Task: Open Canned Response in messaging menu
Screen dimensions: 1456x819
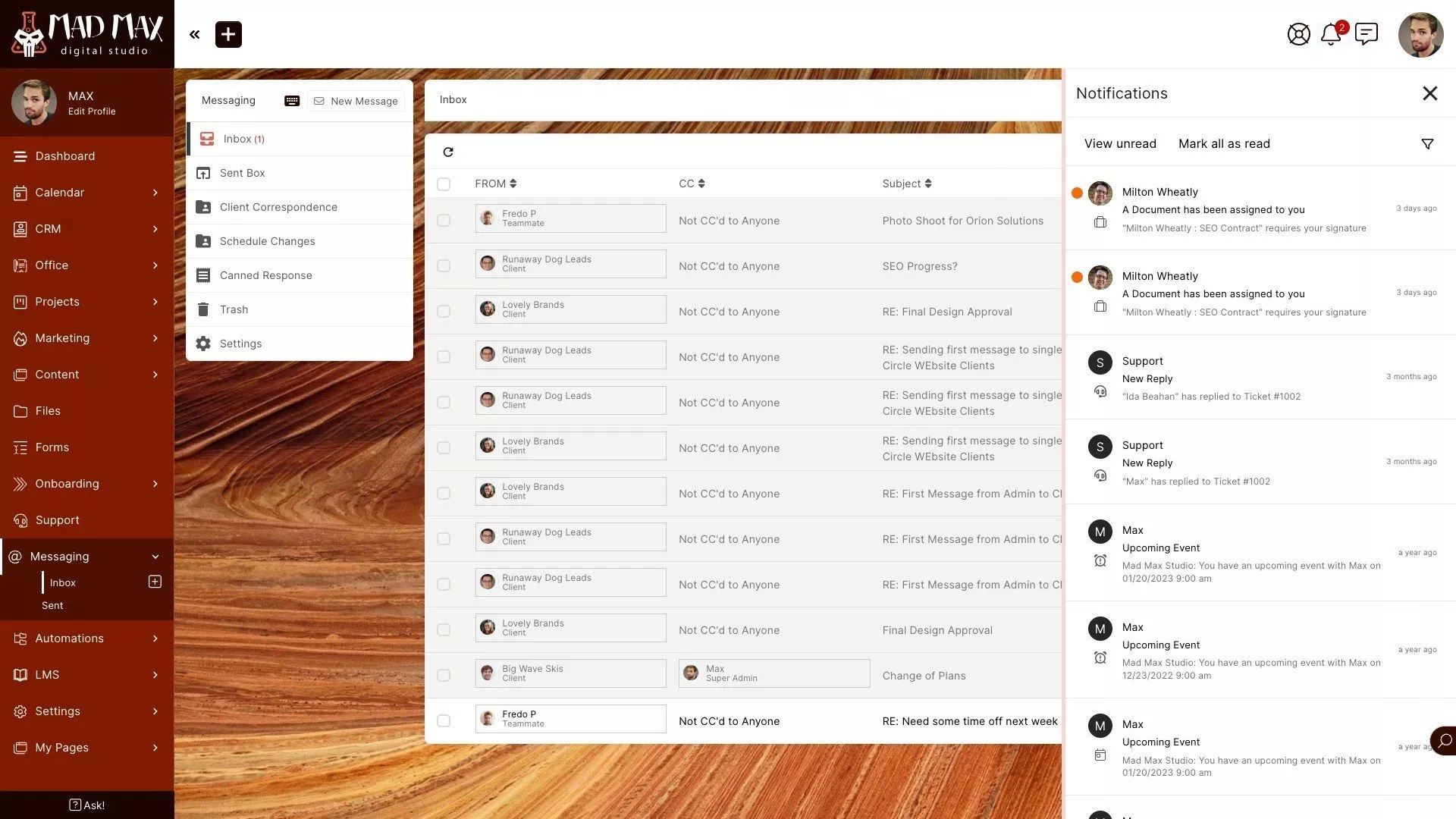Action: (265, 275)
